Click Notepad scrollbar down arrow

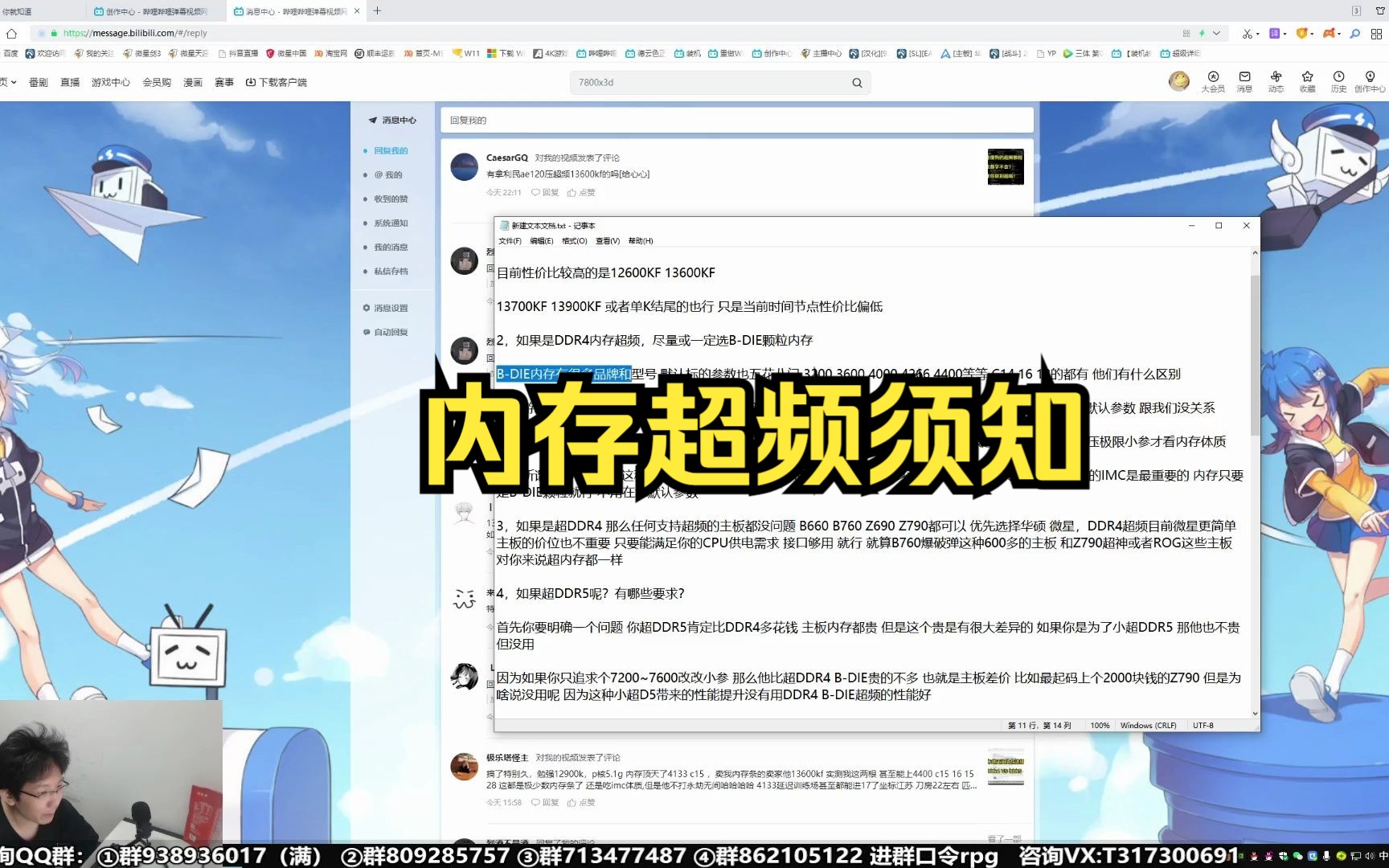pyautogui.click(x=1255, y=714)
